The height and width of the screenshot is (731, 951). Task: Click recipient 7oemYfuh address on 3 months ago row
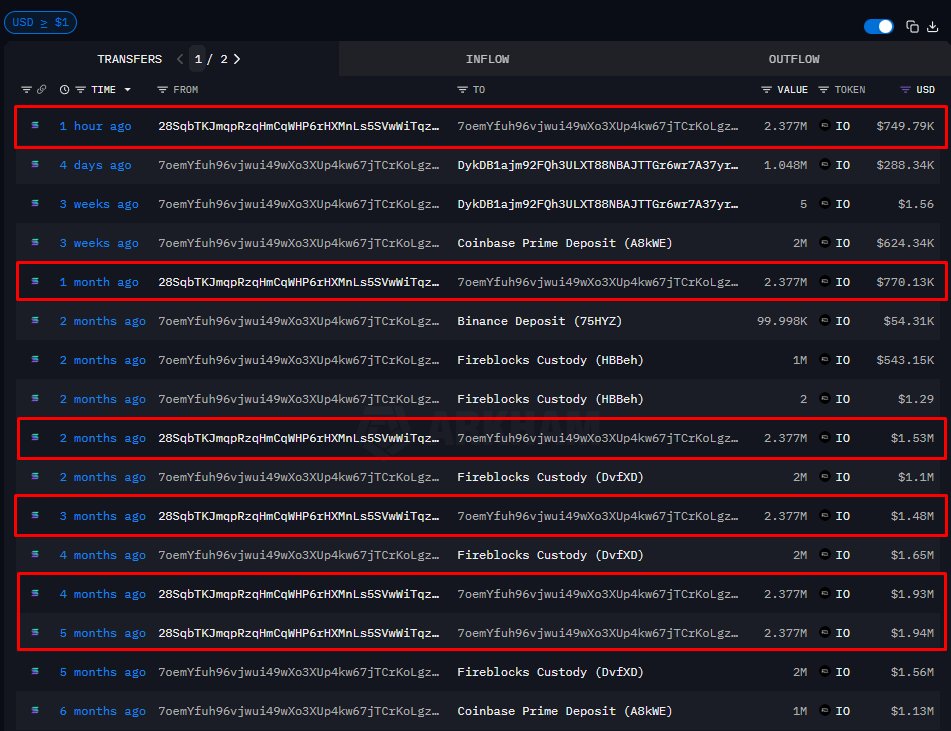(597, 516)
